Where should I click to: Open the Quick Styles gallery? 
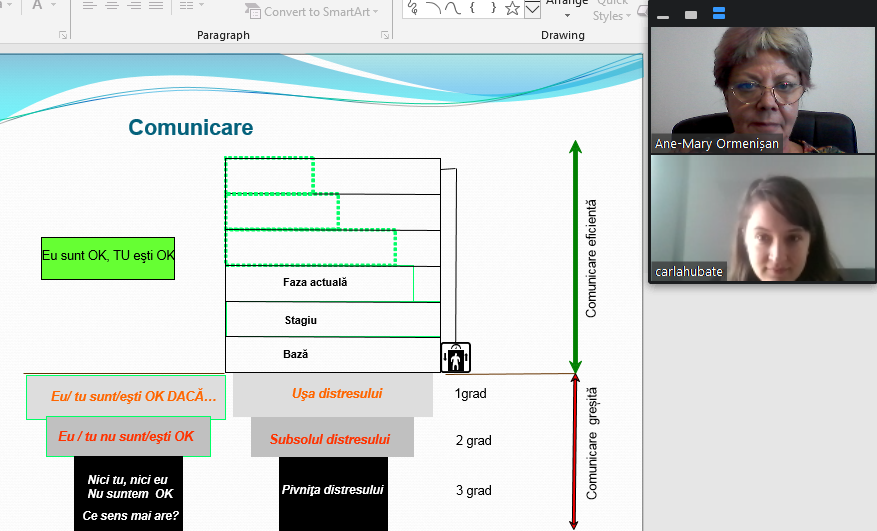[x=610, y=12]
